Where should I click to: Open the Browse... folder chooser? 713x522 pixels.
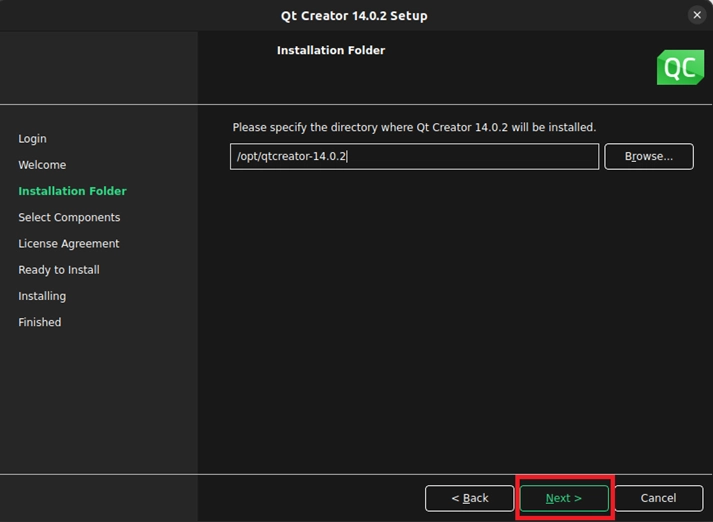648,157
